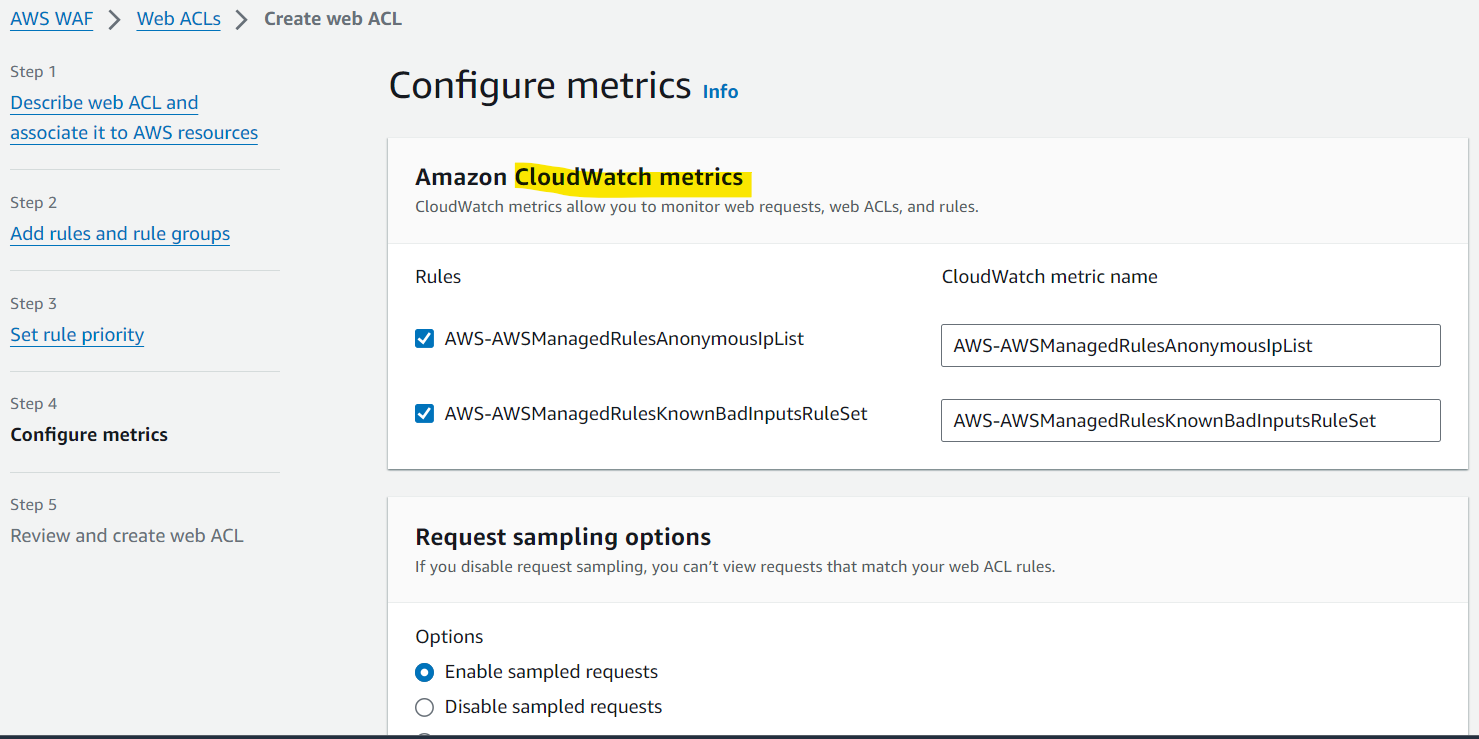Click the chevron after Web ACLs breadcrumb
This screenshot has height=739, width=1479.
[241, 20]
